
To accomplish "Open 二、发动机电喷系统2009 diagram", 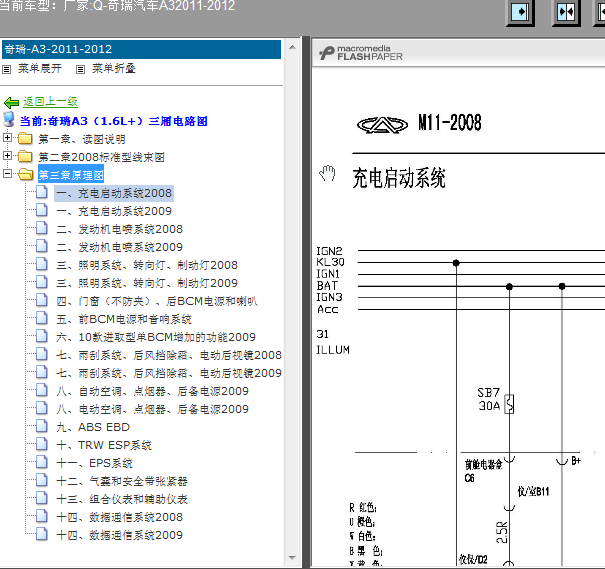I will (119, 247).
